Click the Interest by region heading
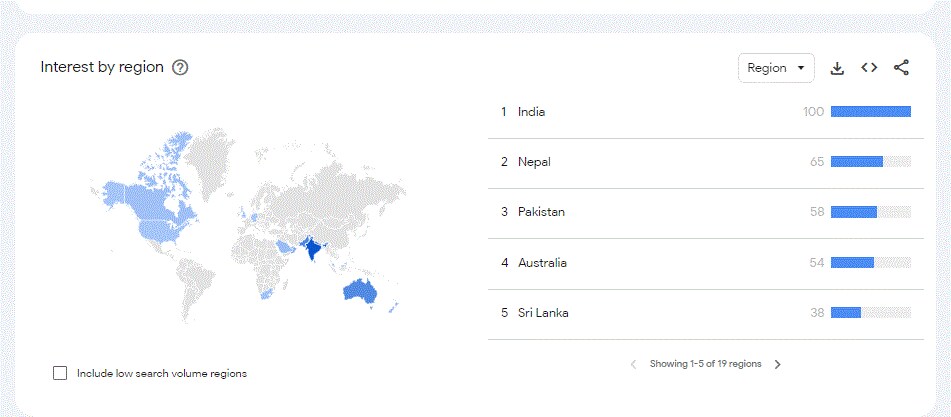 (x=102, y=67)
